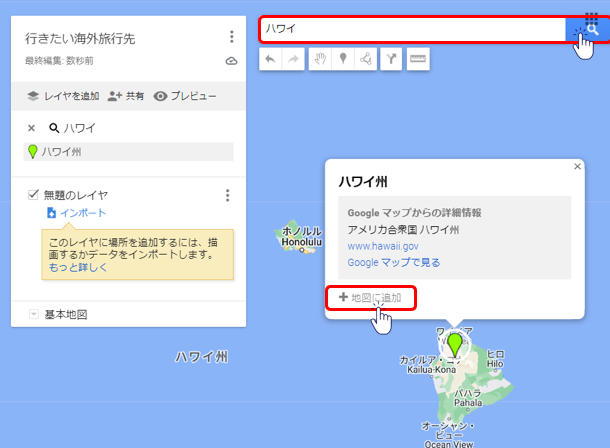Open 無題のレイヤ layer options menu
The image size is (610, 448).
click(228, 195)
